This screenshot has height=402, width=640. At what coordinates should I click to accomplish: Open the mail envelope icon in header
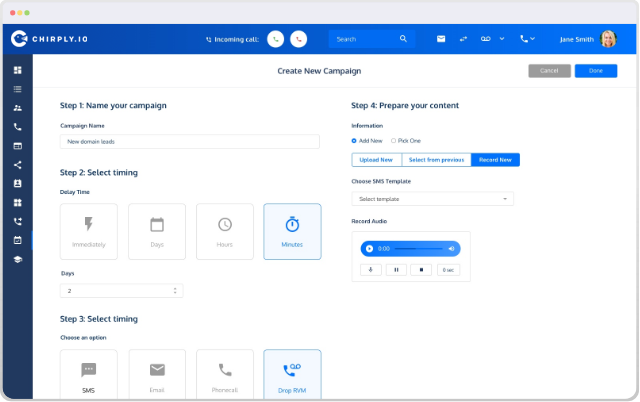coord(441,39)
